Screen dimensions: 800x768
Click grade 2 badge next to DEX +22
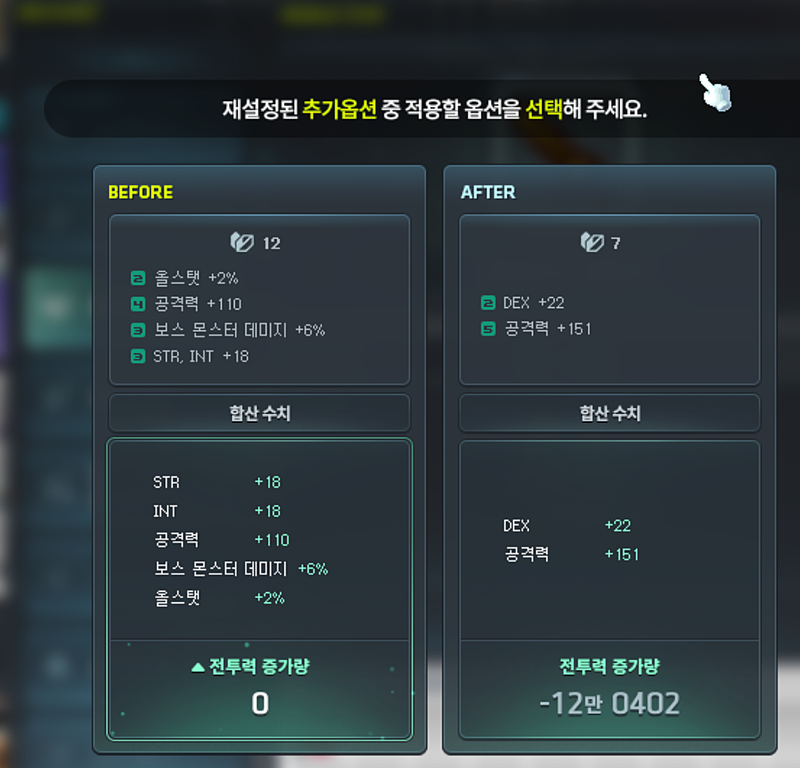(488, 303)
